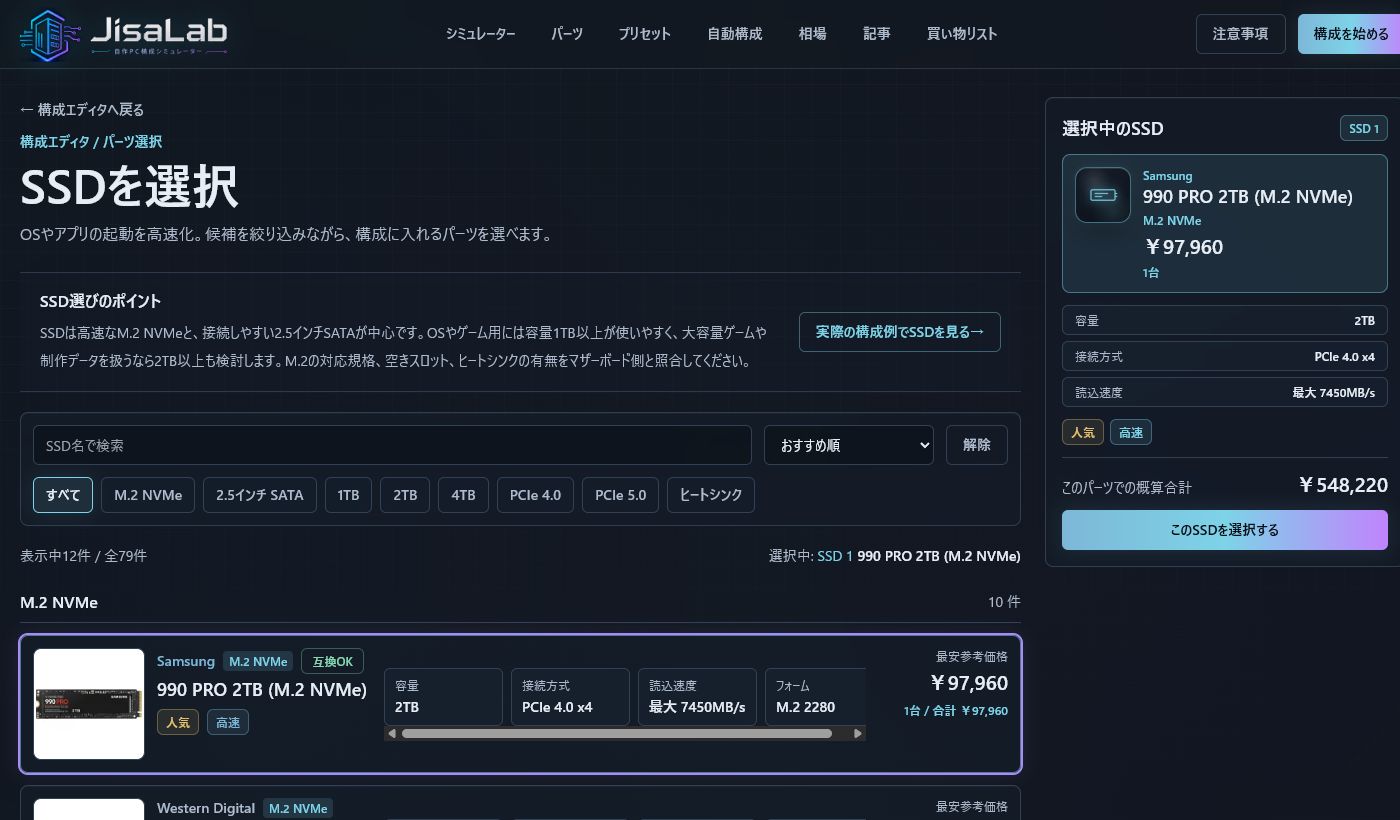This screenshot has width=1400, height=820.
Task: Toggle the 1TB filter chip
Action: [348, 495]
